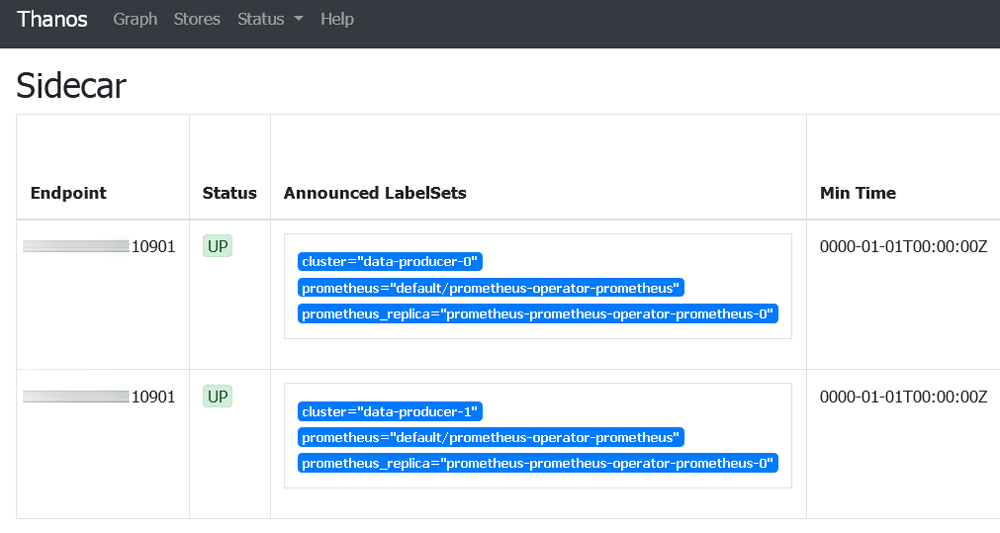Screen dimensions: 1000x533
Task: Click first row's prometheus_replica label badge
Action: pos(538,314)
